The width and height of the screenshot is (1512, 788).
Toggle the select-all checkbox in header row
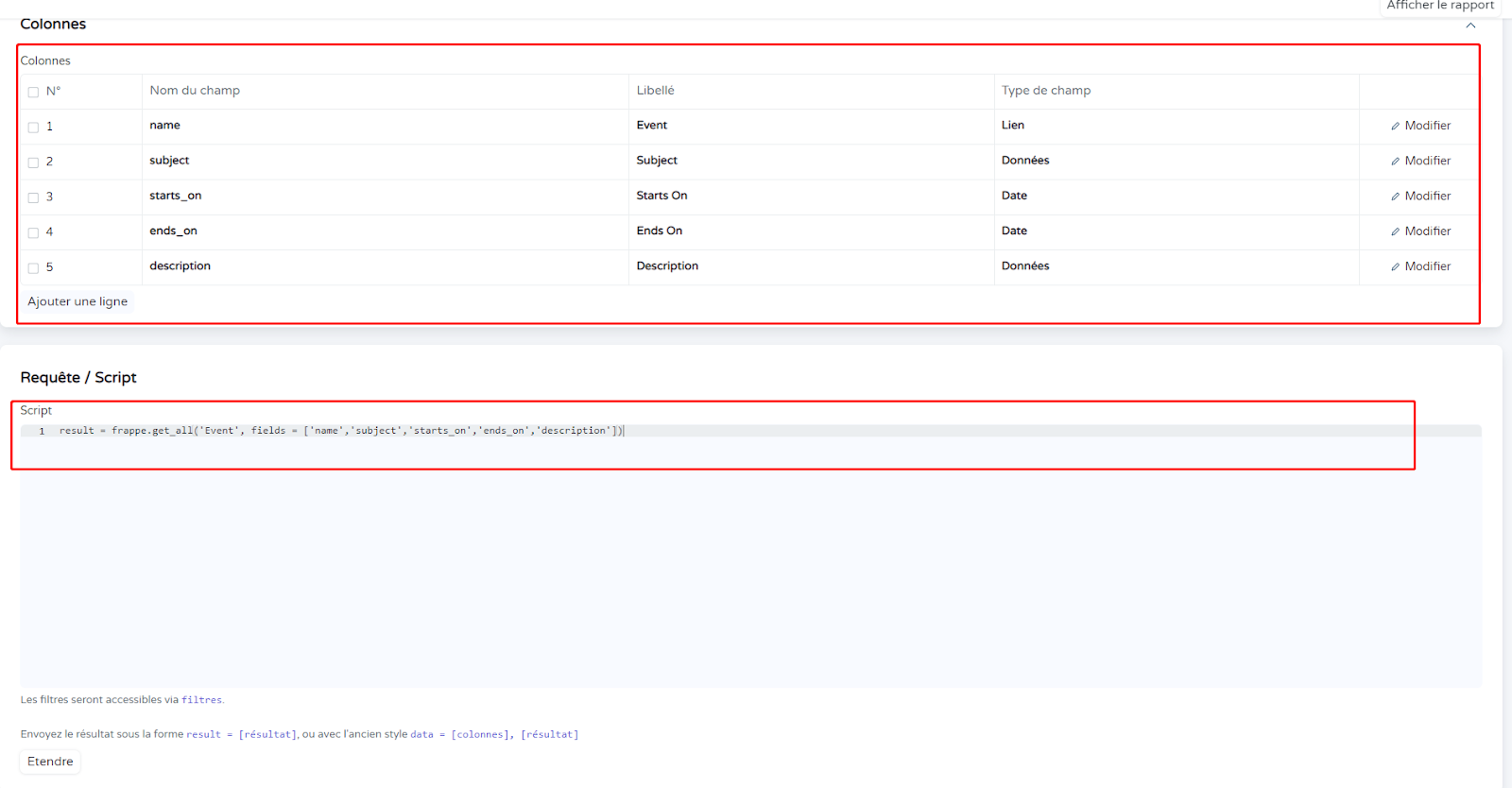33,93
